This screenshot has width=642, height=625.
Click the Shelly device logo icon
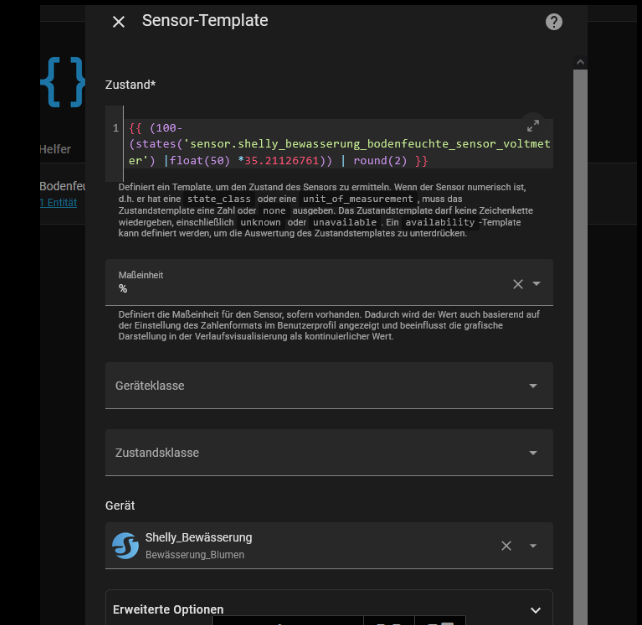[x=125, y=545]
